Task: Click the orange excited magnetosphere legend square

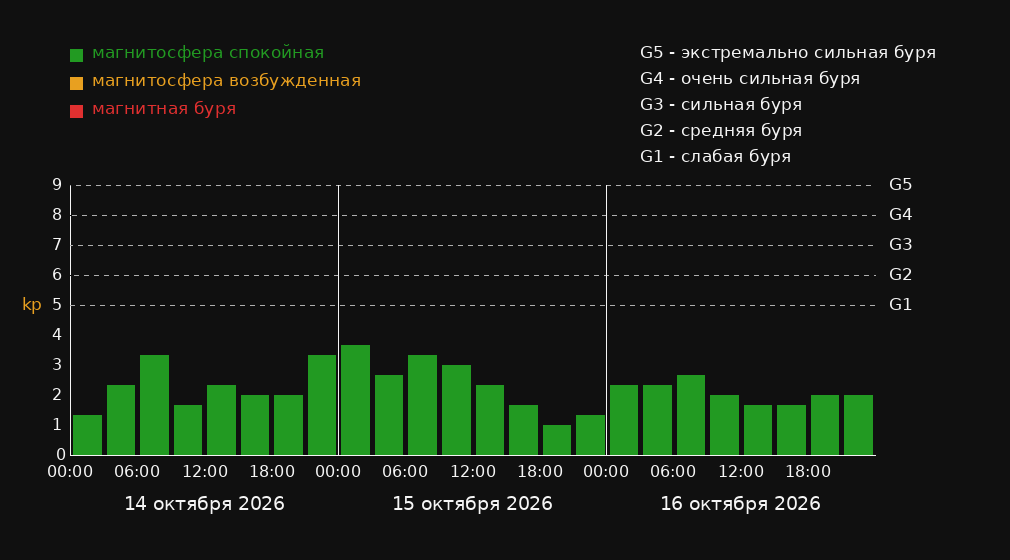Action: pos(76,83)
